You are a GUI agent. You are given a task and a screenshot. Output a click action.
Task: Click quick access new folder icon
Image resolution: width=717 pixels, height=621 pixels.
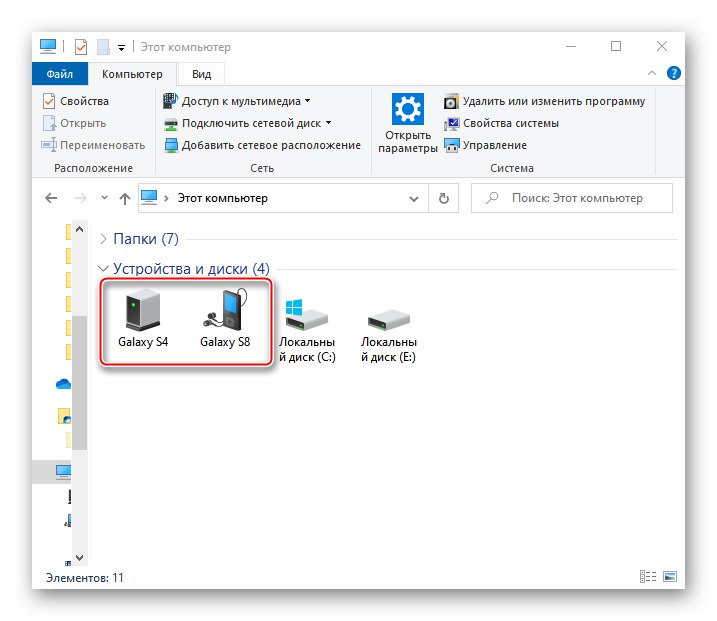[103, 47]
